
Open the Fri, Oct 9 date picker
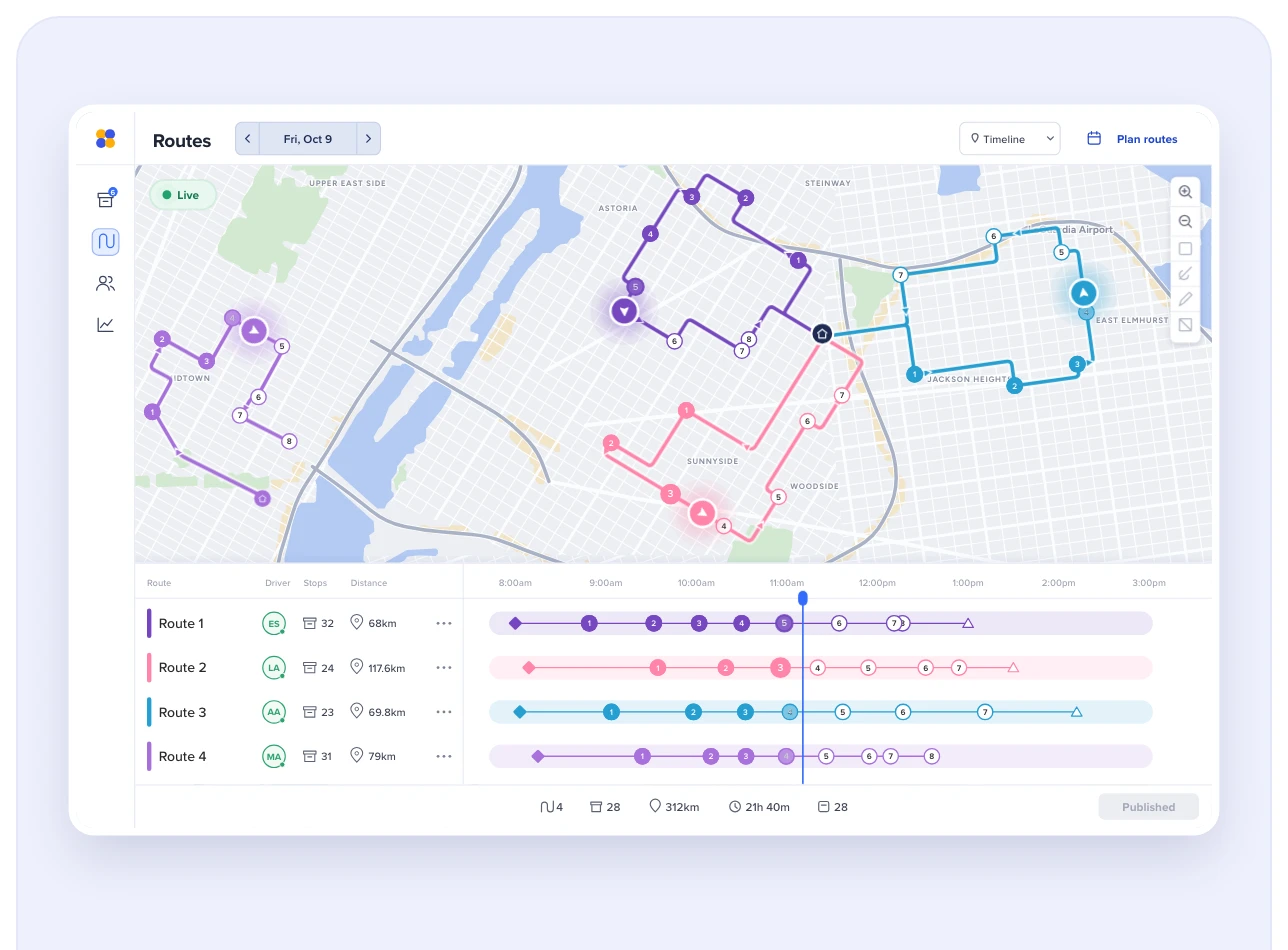[x=307, y=139]
